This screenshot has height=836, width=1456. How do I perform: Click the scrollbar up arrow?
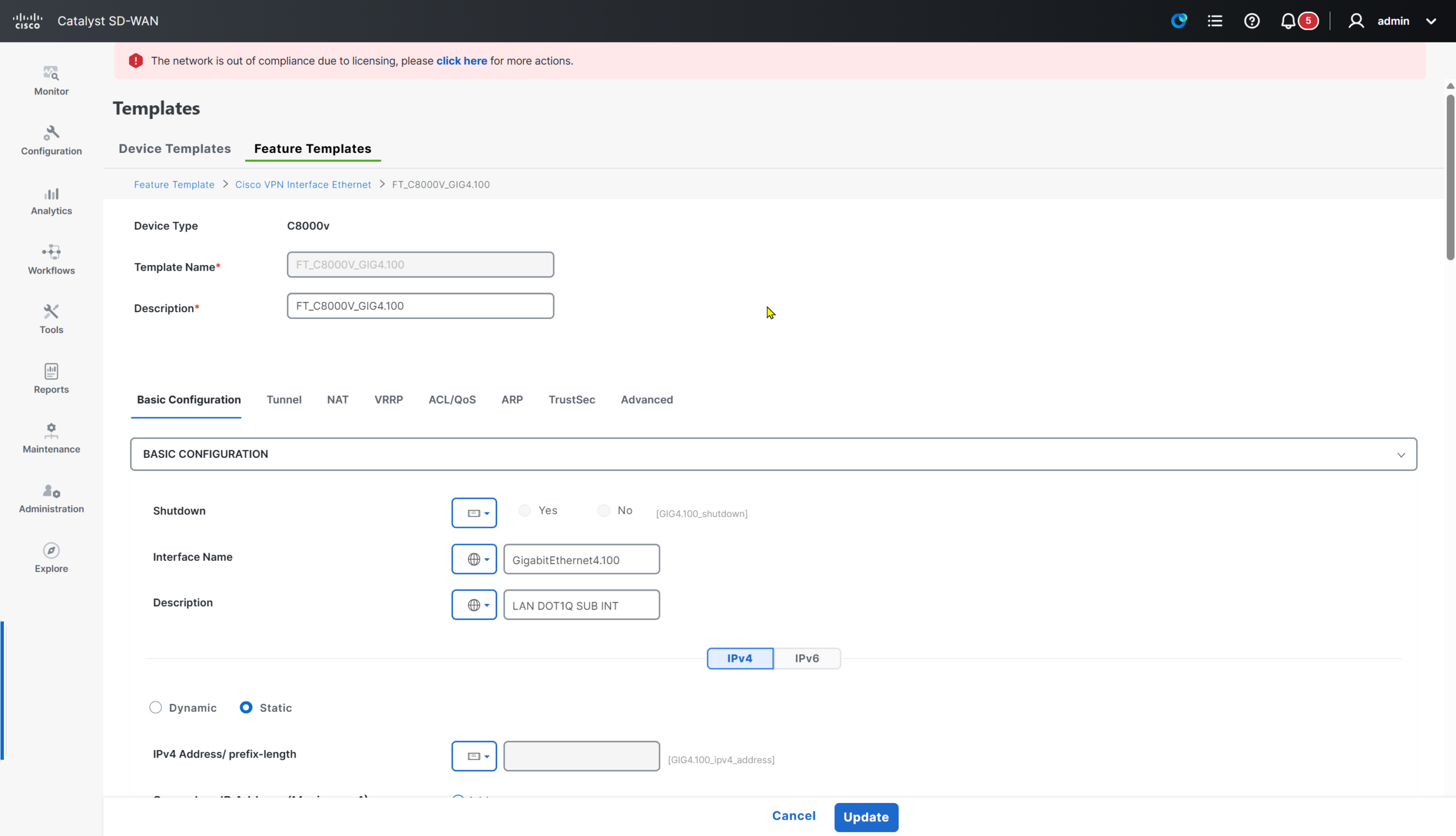[x=1450, y=86]
